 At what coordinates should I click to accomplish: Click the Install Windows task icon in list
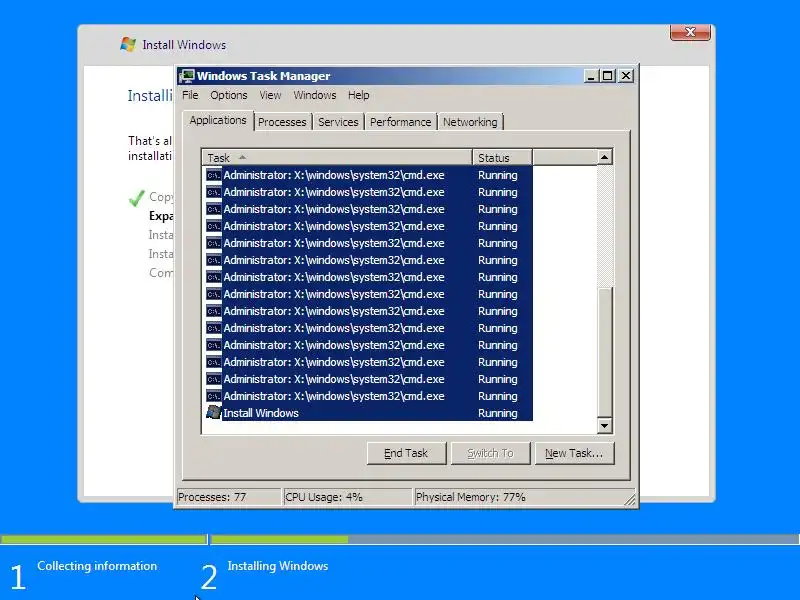tap(213, 412)
